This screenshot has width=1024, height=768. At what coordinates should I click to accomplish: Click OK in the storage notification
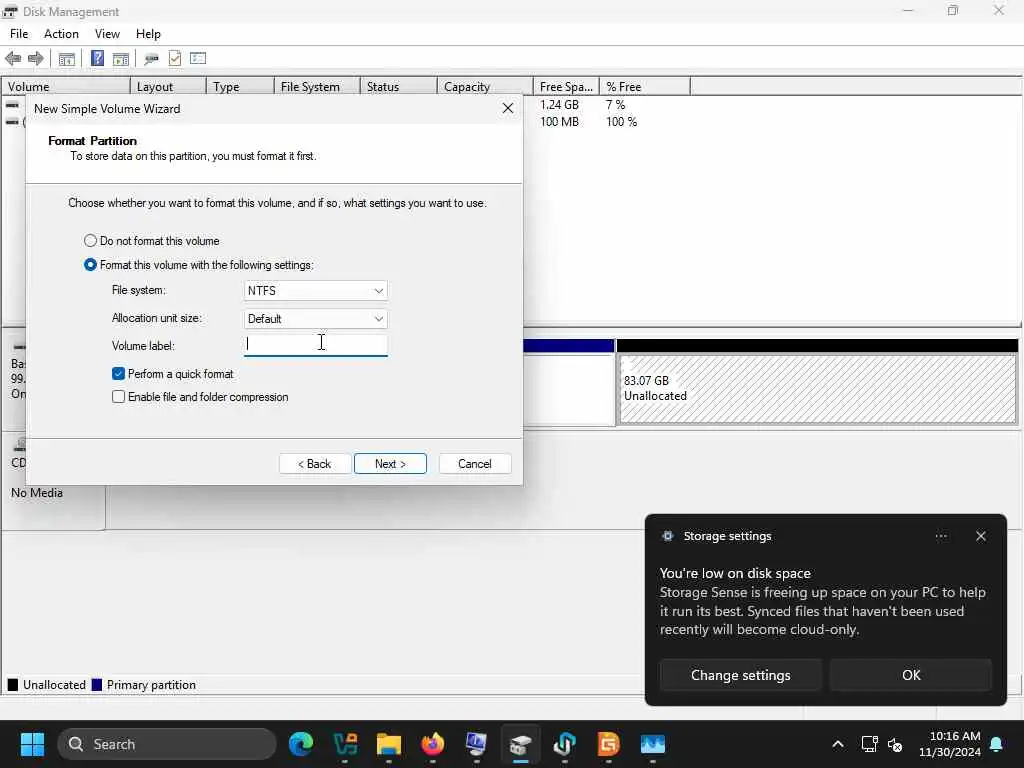click(x=911, y=675)
